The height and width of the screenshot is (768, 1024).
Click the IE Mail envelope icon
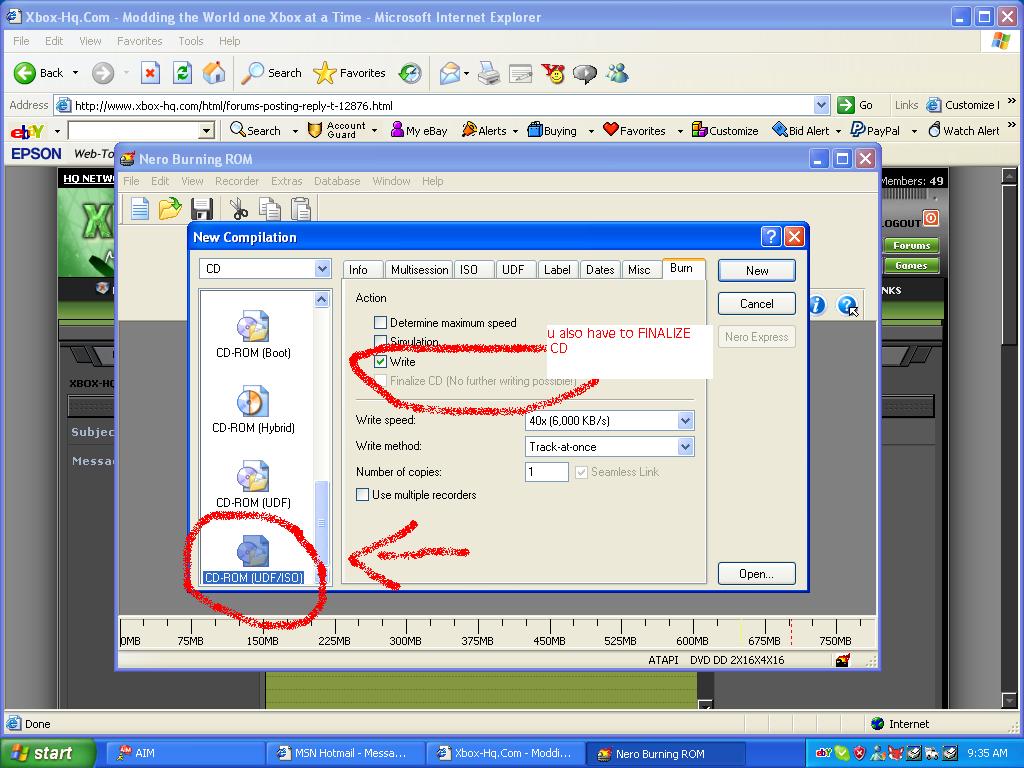click(x=450, y=73)
